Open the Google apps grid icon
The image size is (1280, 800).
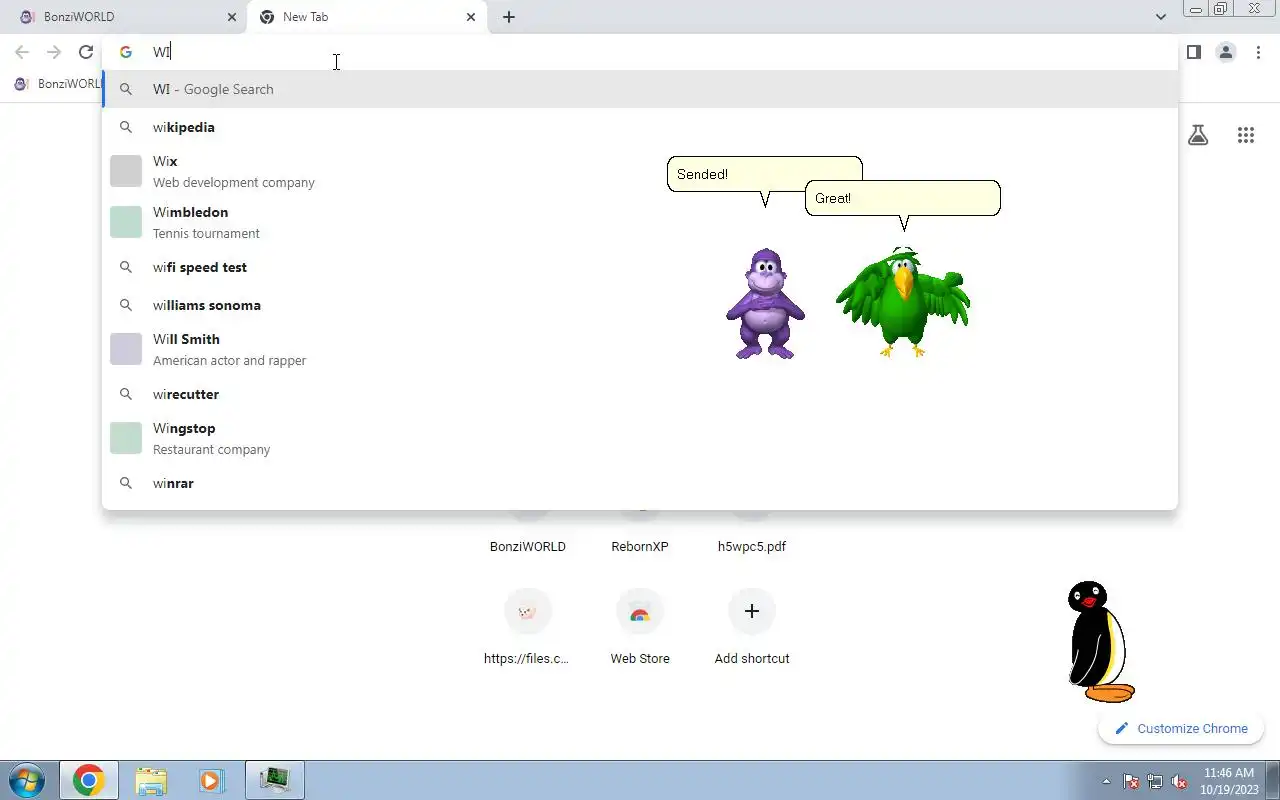coord(1246,135)
